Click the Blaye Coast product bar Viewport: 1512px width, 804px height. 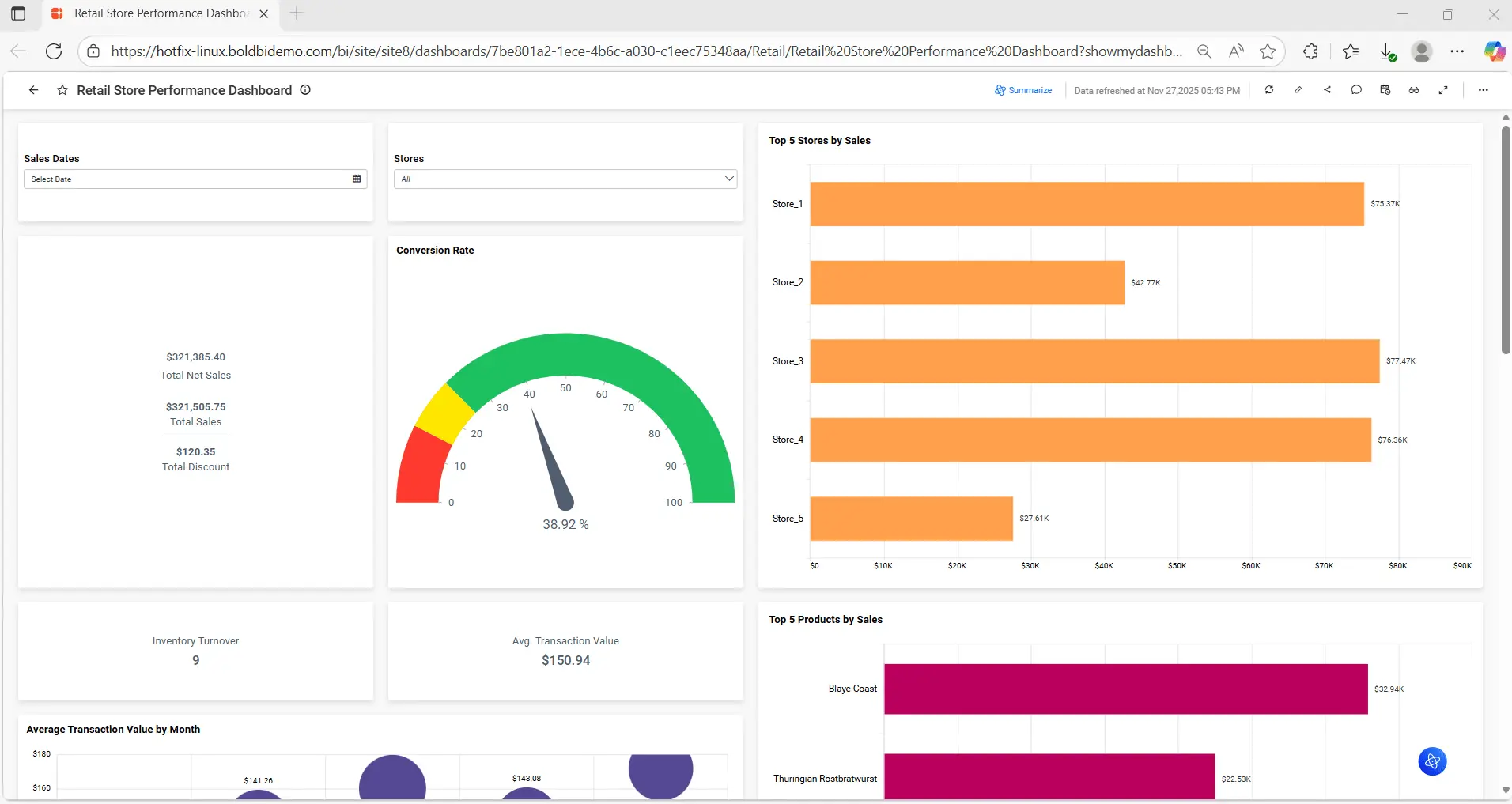click(1126, 689)
